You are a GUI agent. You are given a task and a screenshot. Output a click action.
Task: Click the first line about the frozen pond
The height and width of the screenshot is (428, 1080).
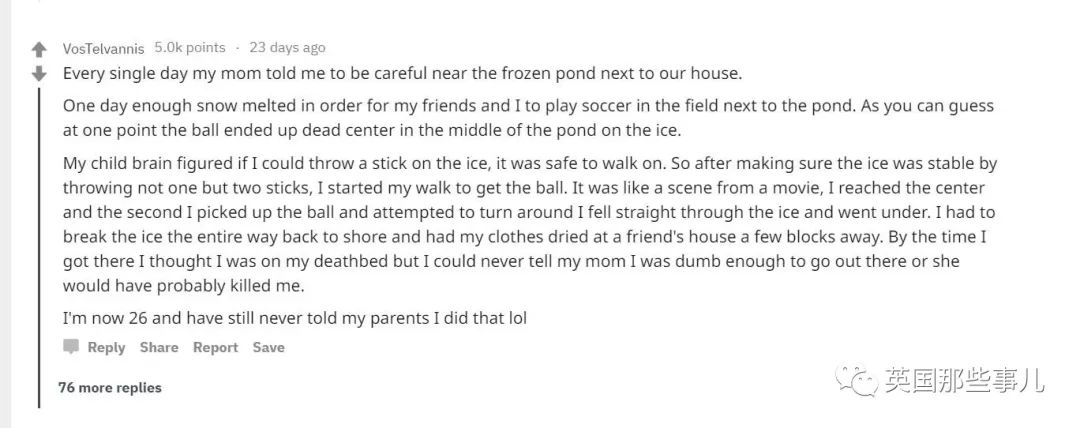402,74
